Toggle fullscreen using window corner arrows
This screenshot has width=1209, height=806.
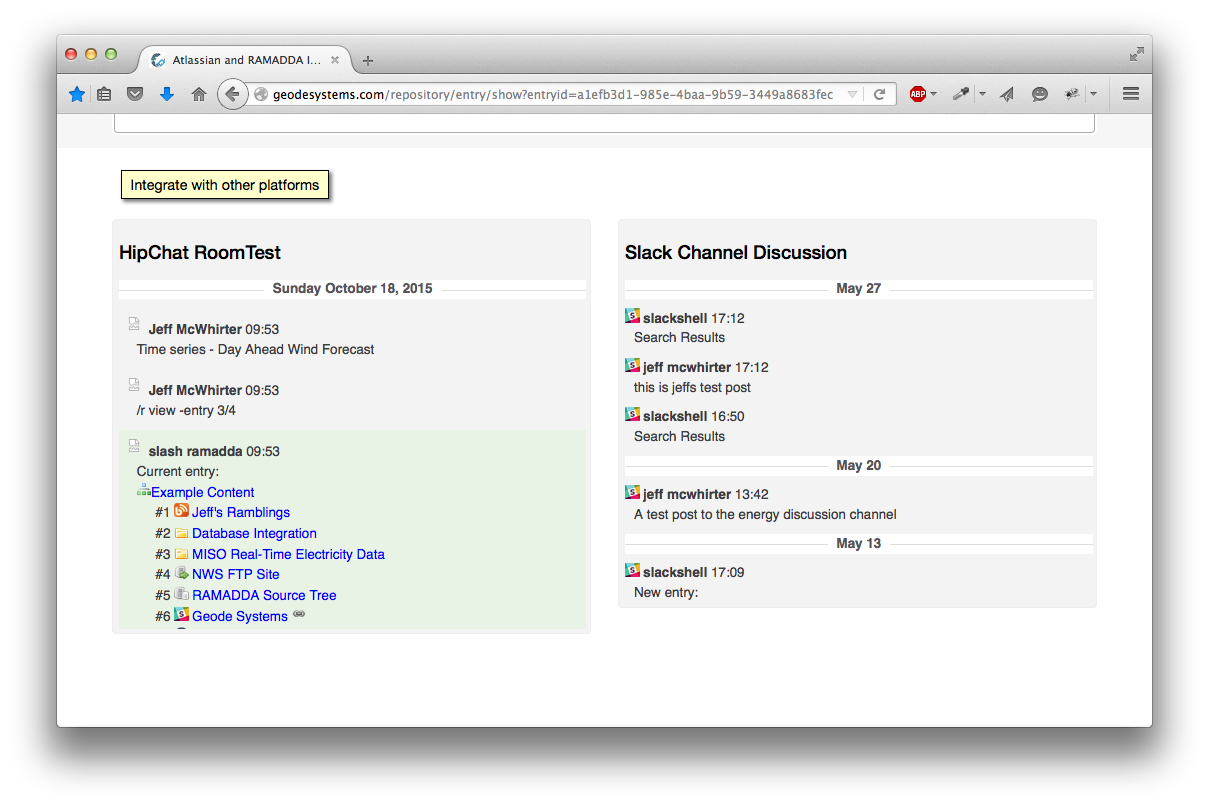click(1137, 54)
